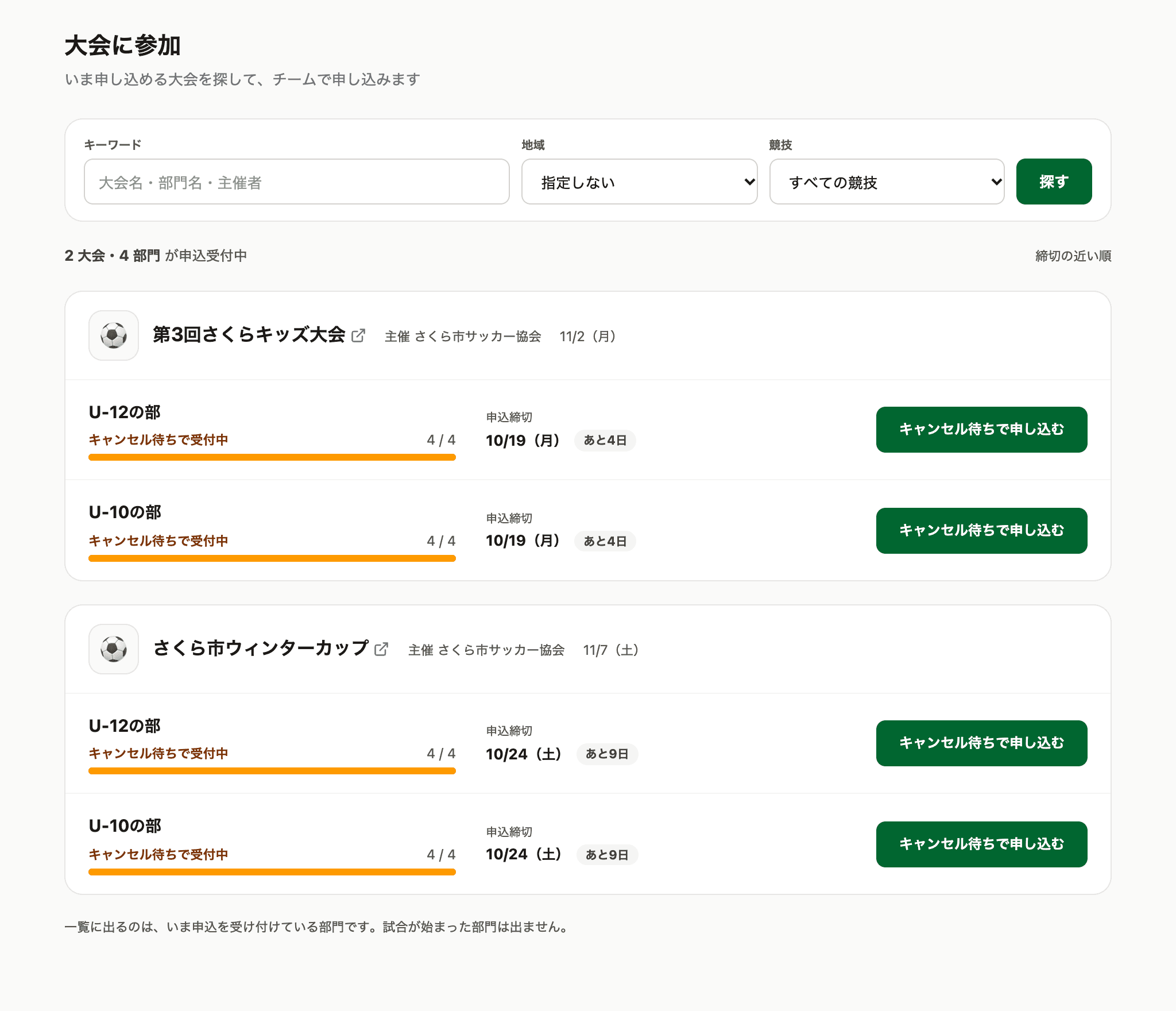
Task: Click the green 探す search button
Action: point(1054,182)
